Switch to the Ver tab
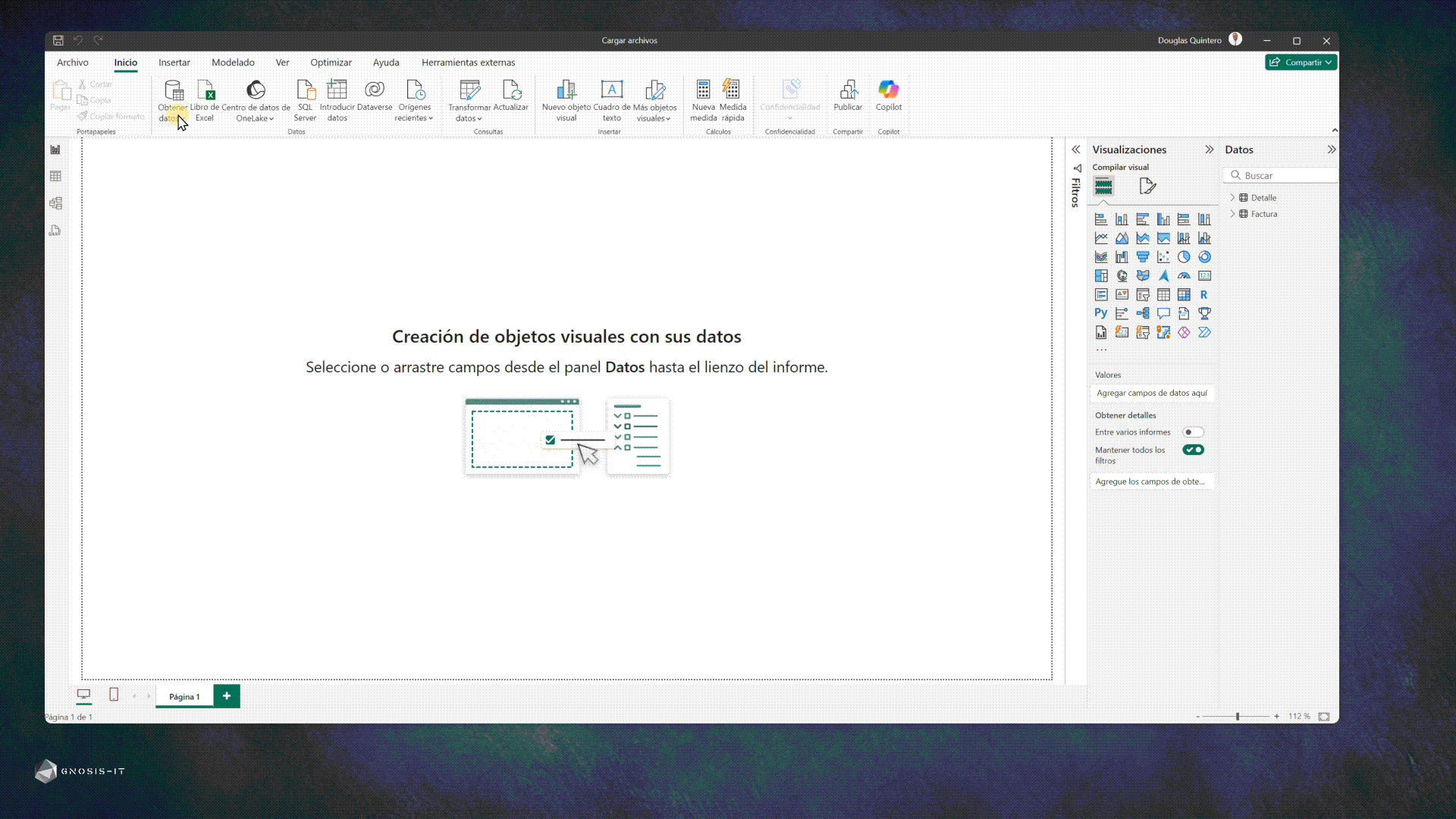This screenshot has height=819, width=1456. click(x=282, y=62)
